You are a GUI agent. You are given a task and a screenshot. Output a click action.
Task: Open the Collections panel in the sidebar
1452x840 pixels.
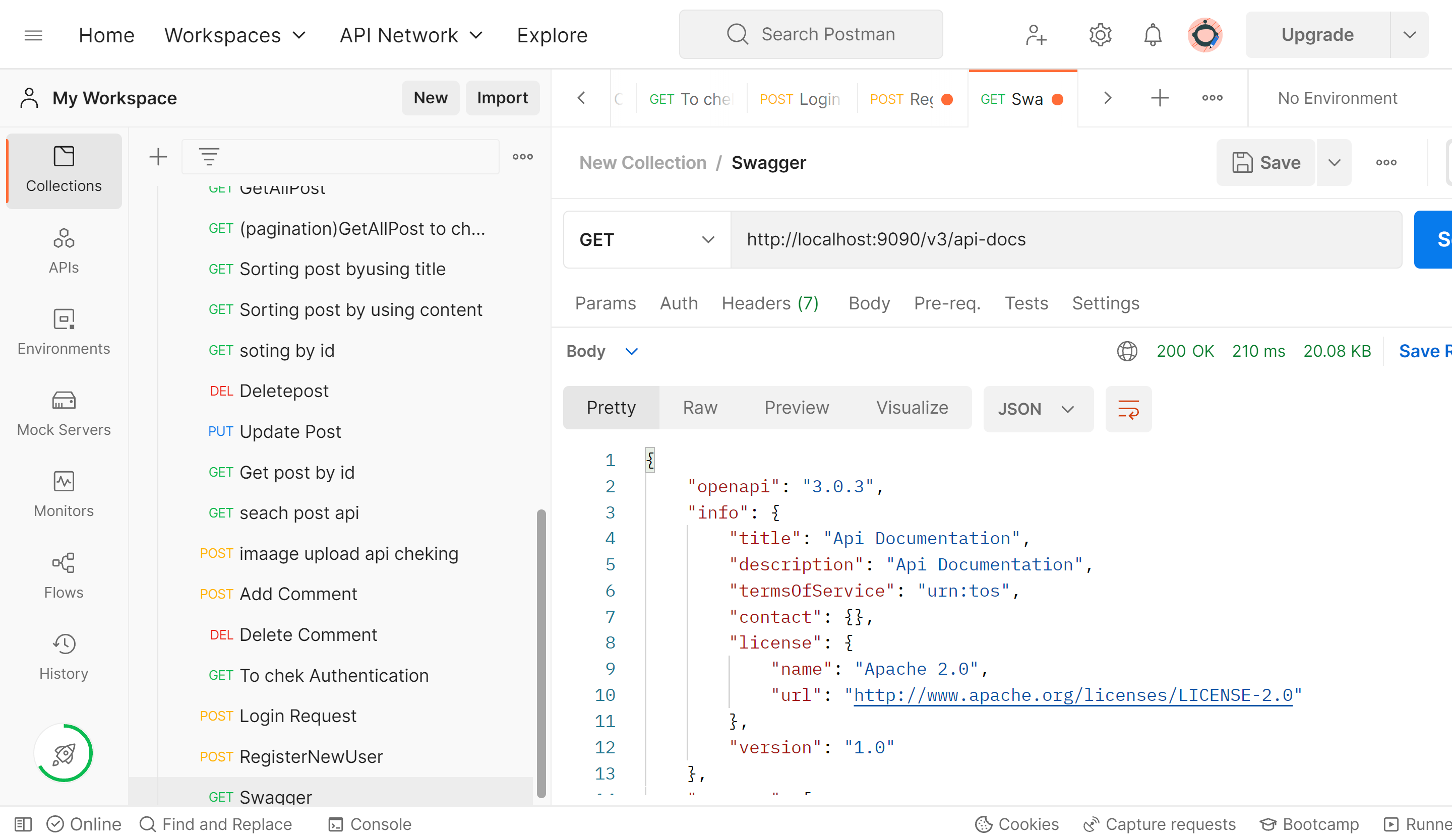64,170
